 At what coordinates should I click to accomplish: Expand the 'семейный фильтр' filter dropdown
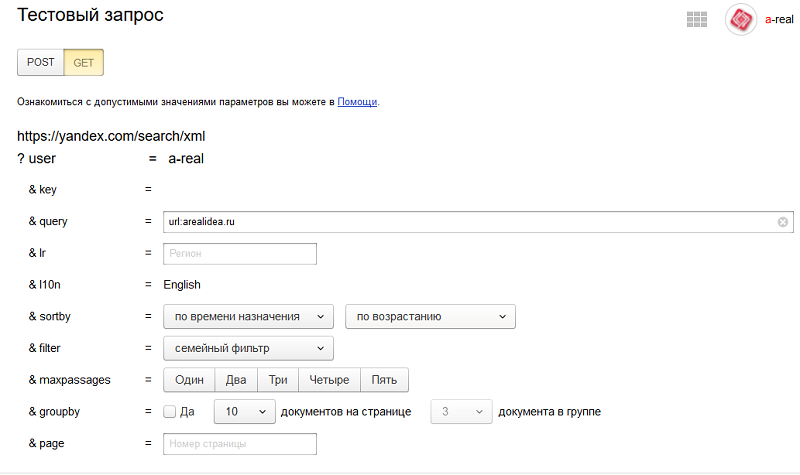248,348
